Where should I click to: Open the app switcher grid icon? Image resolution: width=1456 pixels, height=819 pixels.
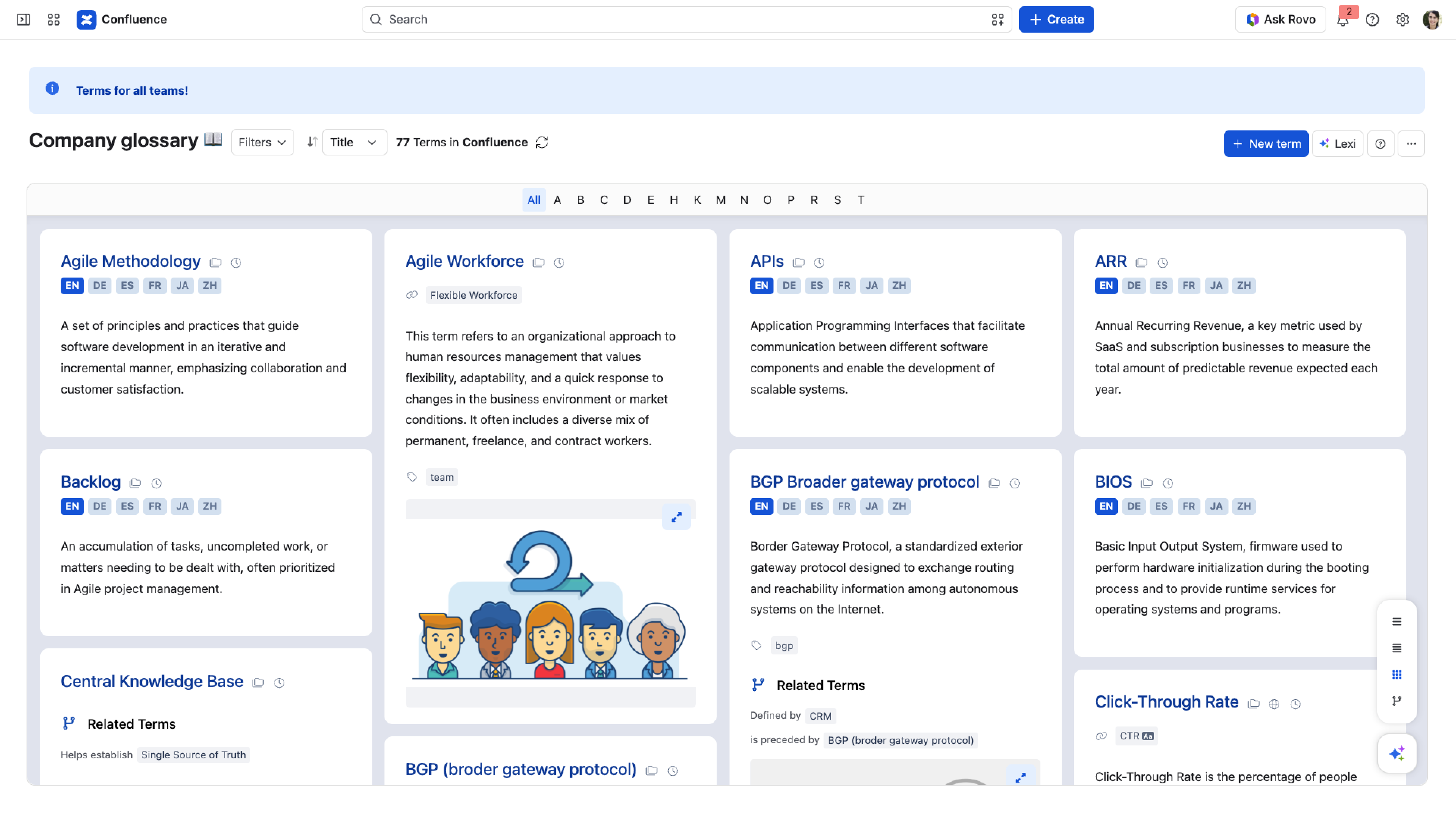[x=54, y=19]
